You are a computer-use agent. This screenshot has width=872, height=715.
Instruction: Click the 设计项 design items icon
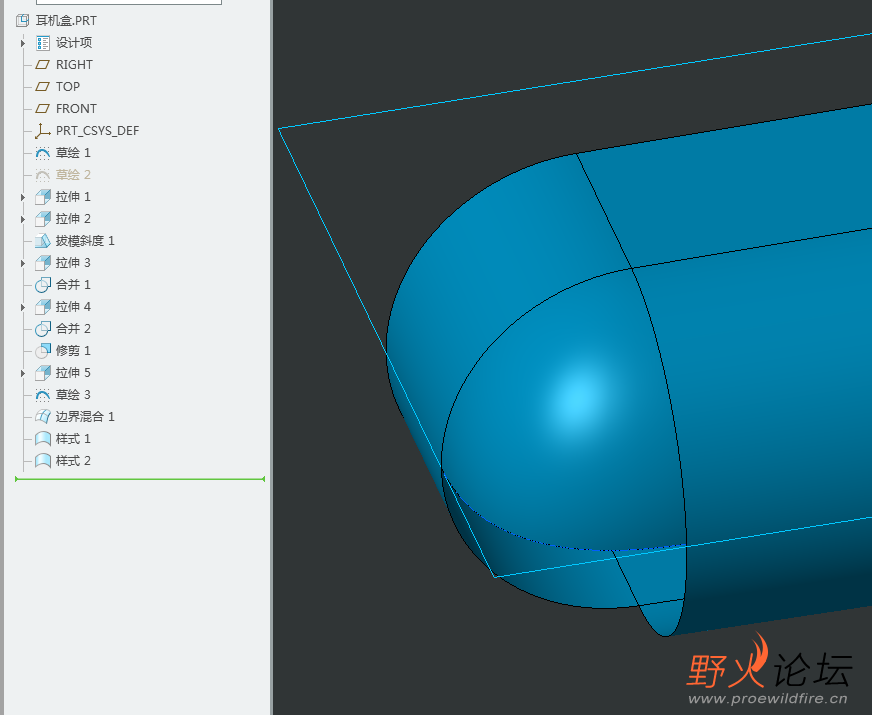[x=43, y=43]
